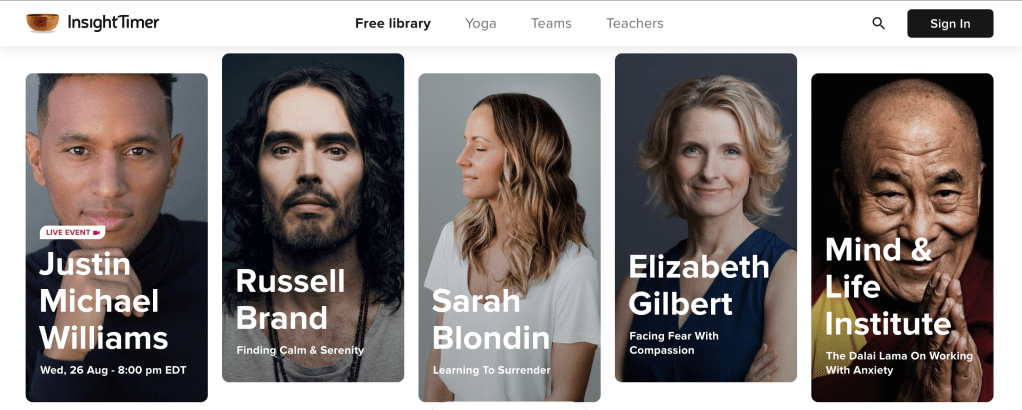This screenshot has width=1022, height=410.
Task: Open the Yoga section
Action: point(480,23)
